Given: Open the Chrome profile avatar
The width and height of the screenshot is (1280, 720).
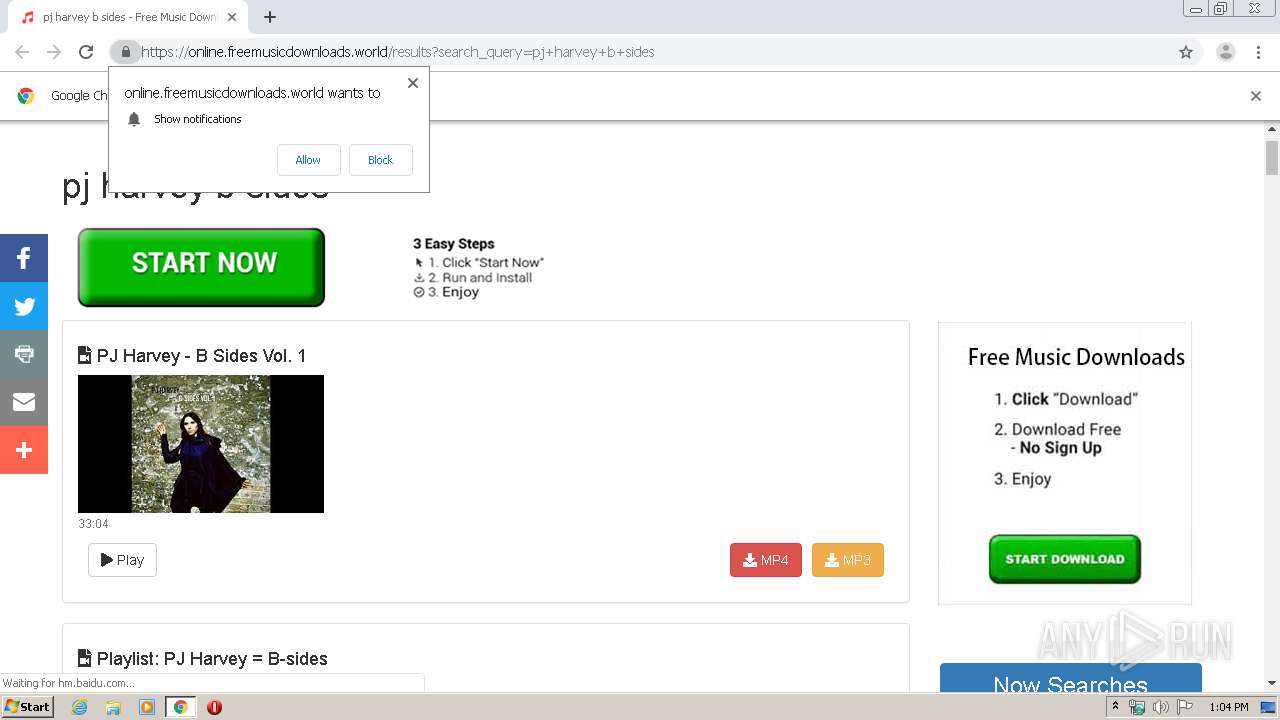Looking at the screenshot, I should (x=1226, y=52).
